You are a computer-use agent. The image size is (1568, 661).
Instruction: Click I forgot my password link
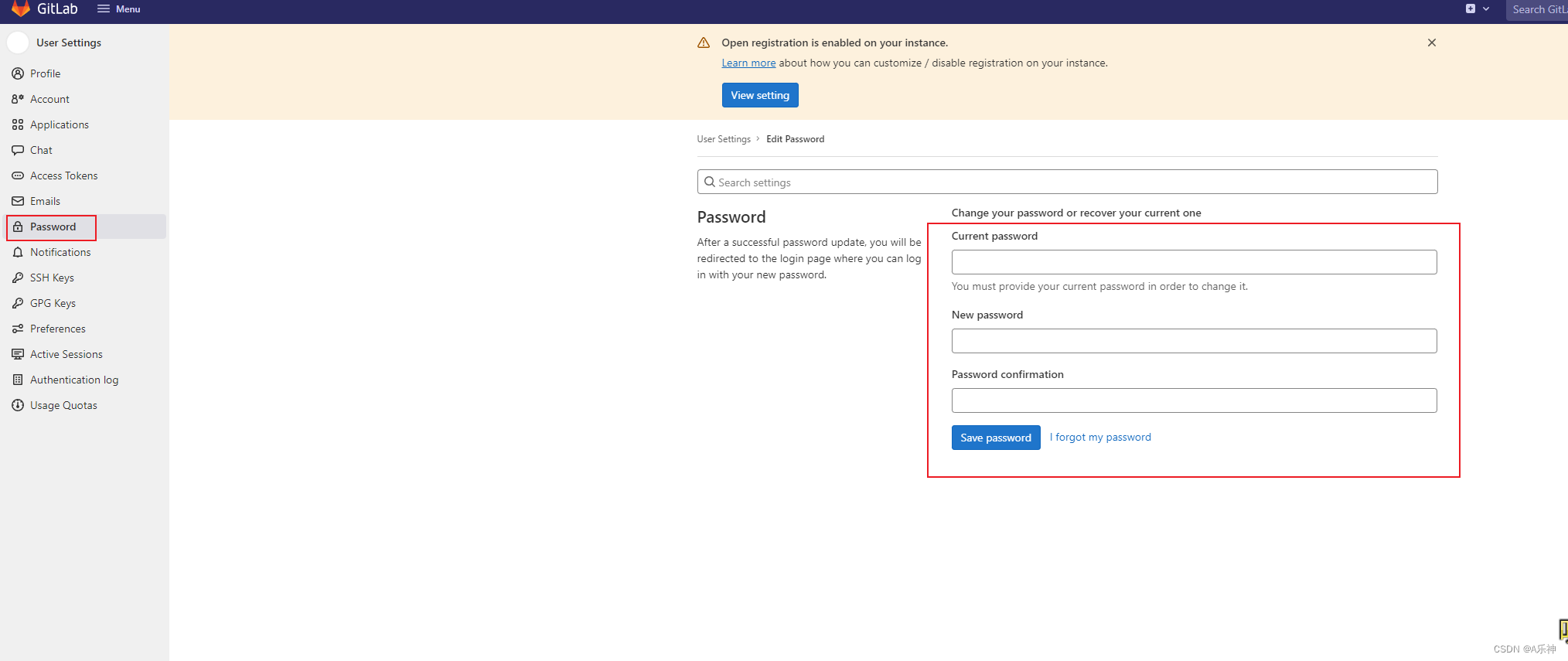tap(1100, 437)
